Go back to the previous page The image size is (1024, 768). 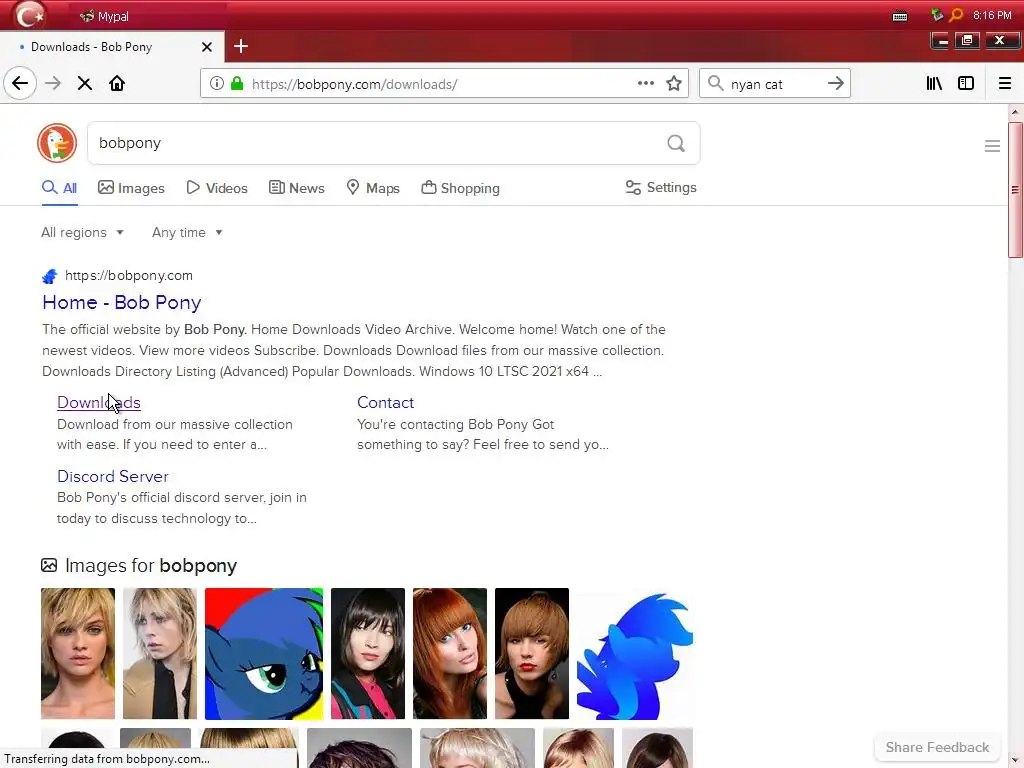[20, 84]
